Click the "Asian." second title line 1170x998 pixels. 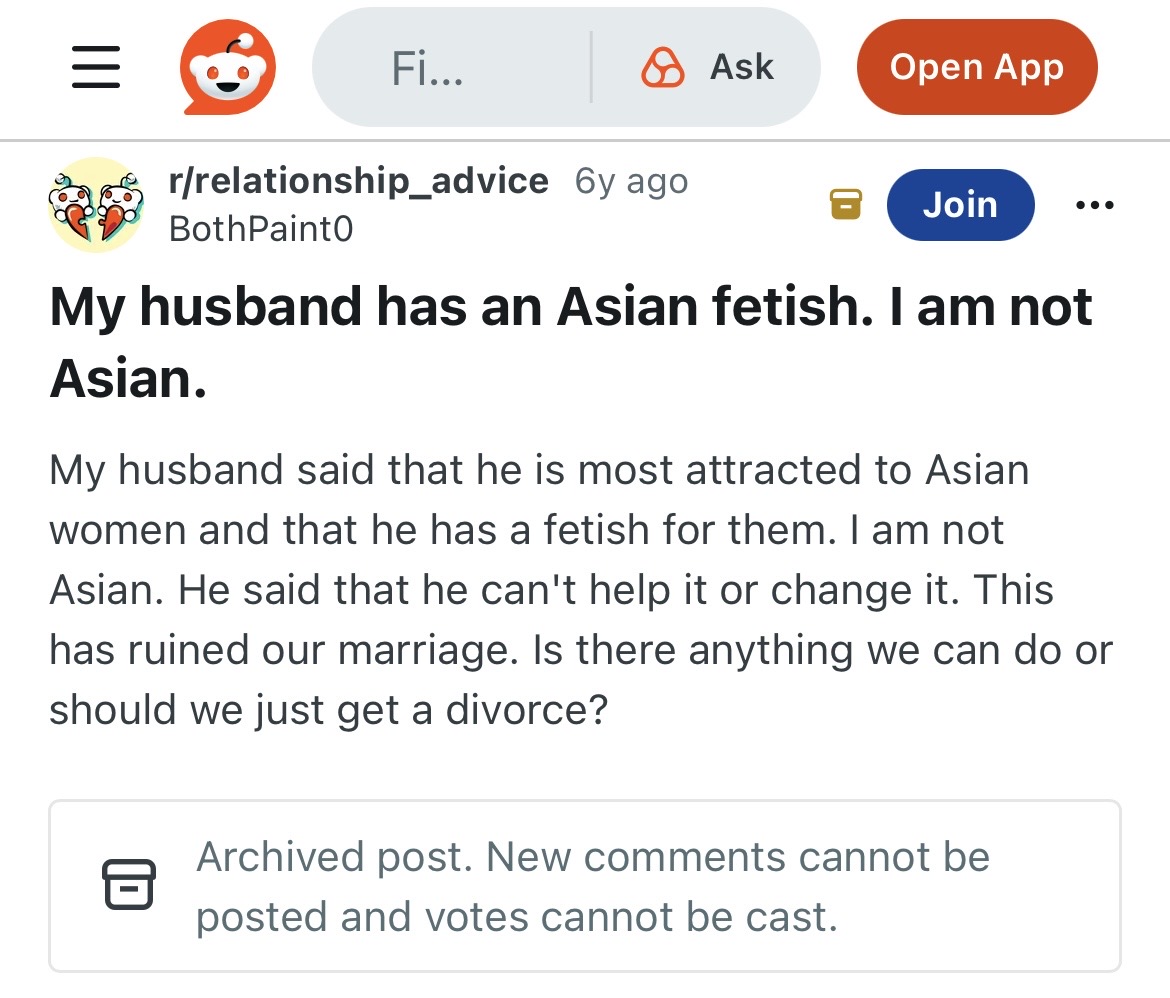click(x=128, y=377)
